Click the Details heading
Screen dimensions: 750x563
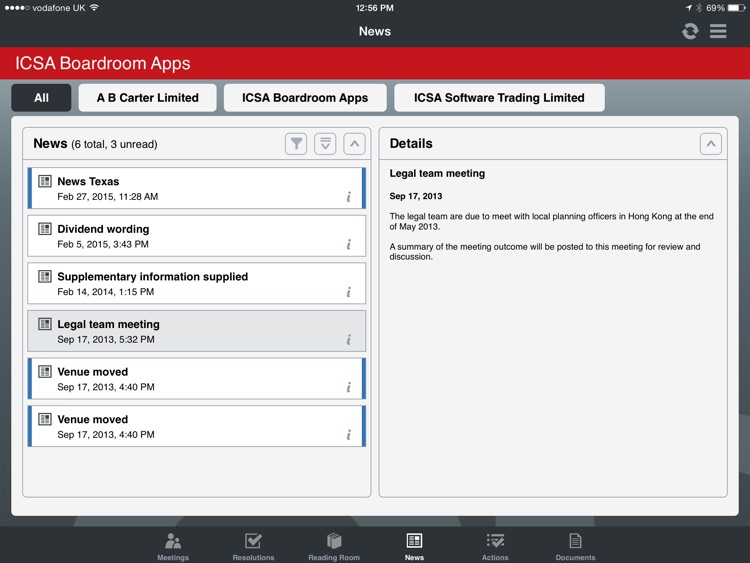(x=411, y=144)
